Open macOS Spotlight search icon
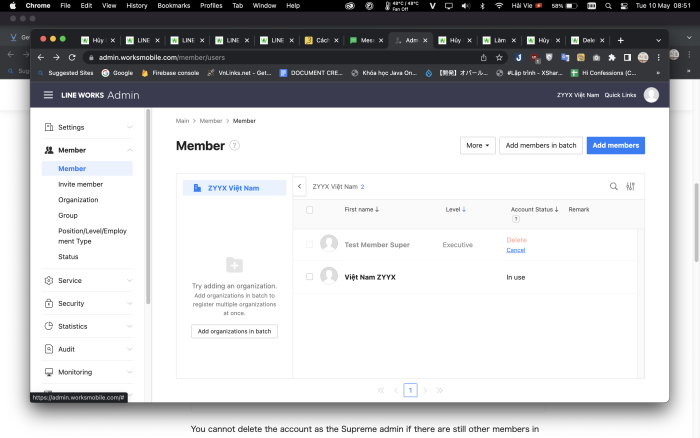 click(608, 6)
